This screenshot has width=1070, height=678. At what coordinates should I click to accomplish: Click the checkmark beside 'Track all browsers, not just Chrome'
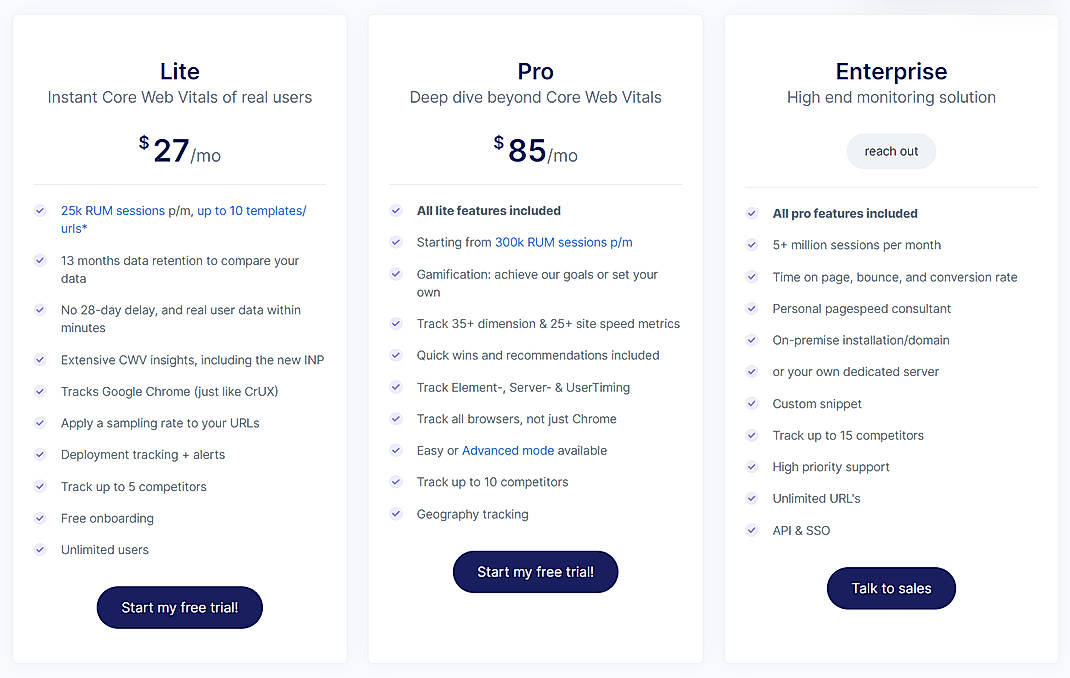[x=396, y=419]
